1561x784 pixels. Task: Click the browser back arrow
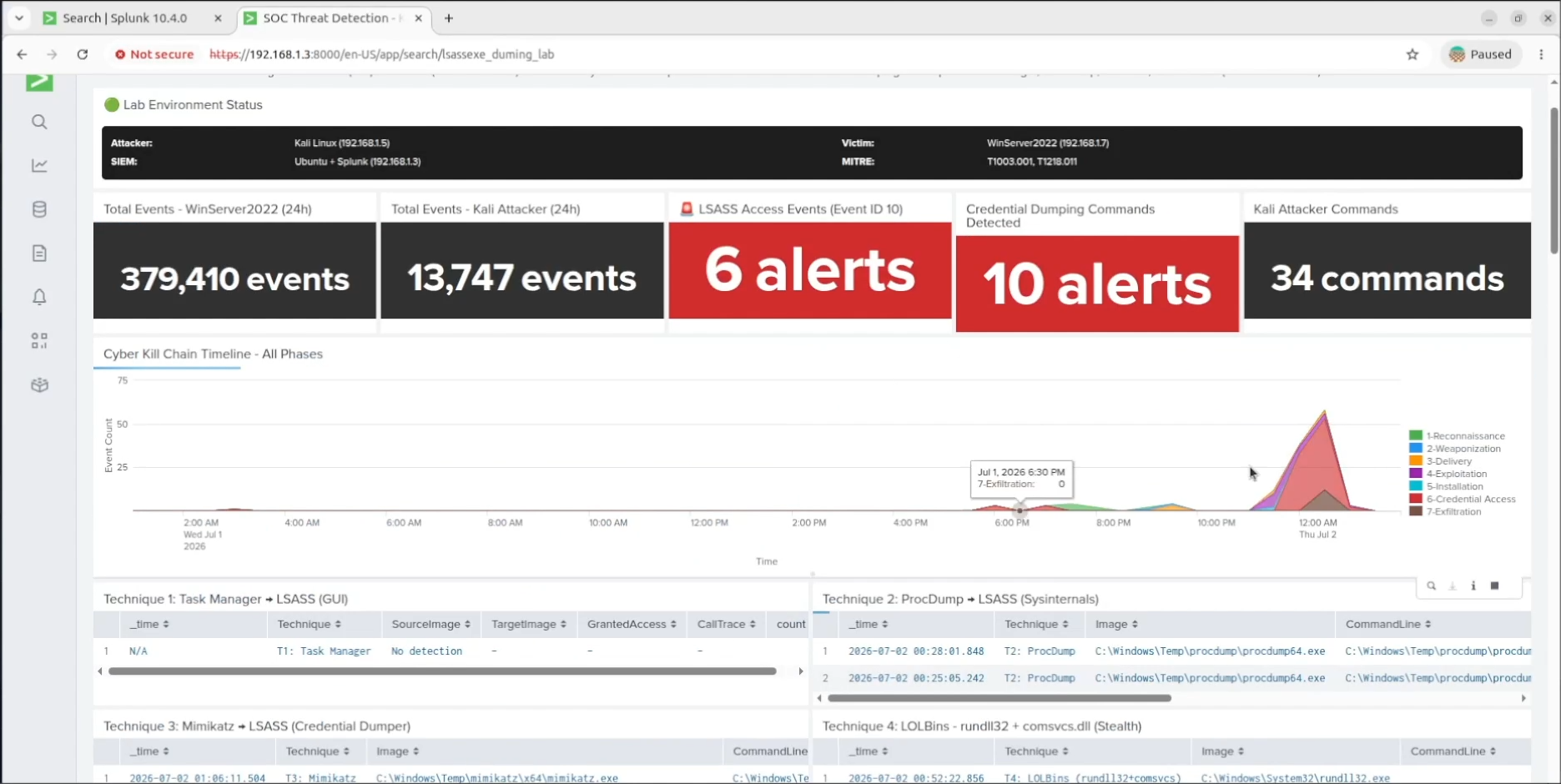point(22,54)
